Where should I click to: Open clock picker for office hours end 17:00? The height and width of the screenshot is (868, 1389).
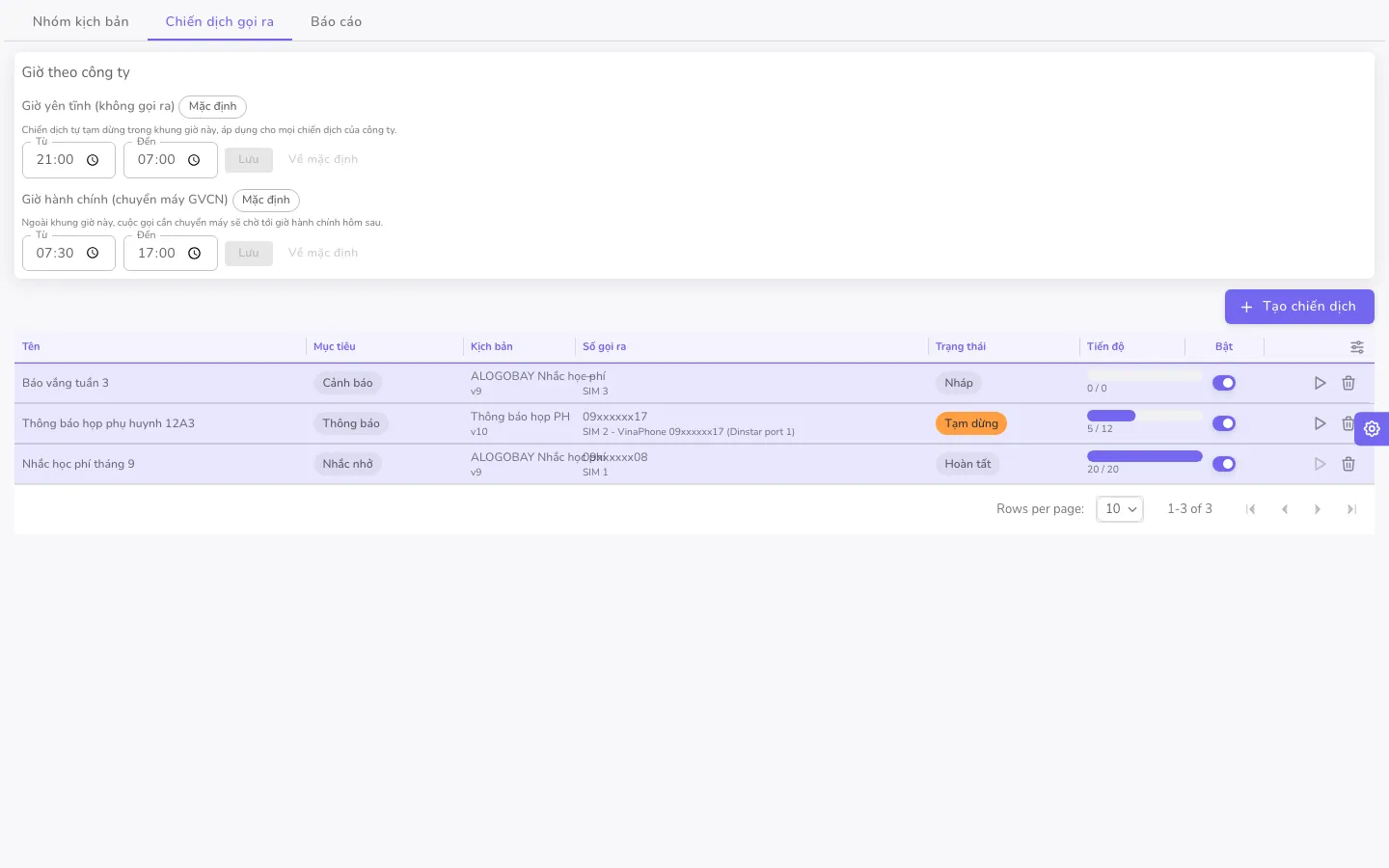[x=194, y=254]
